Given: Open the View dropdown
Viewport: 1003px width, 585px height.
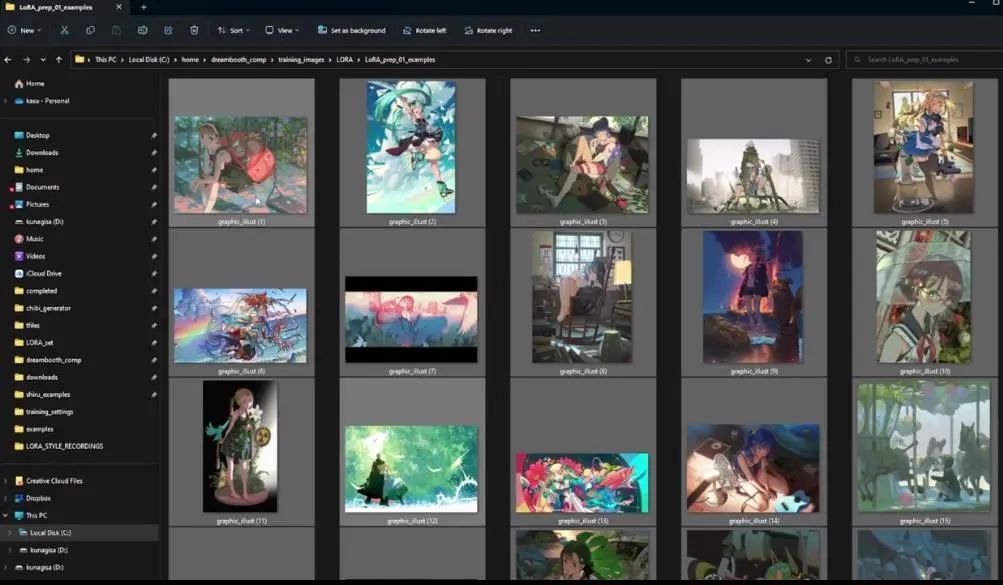Looking at the screenshot, I should tap(282, 30).
